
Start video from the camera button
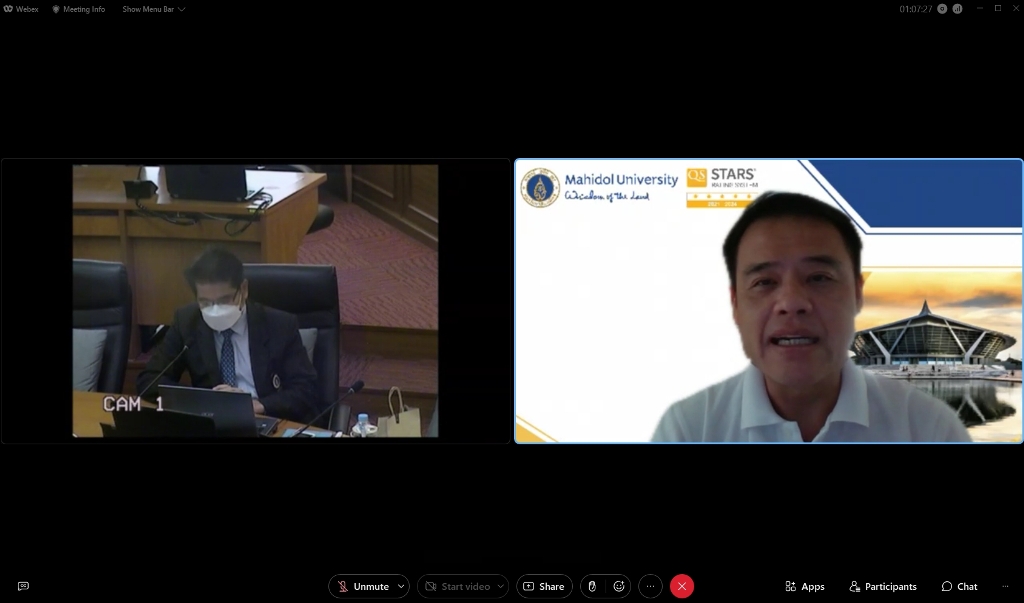pos(457,586)
